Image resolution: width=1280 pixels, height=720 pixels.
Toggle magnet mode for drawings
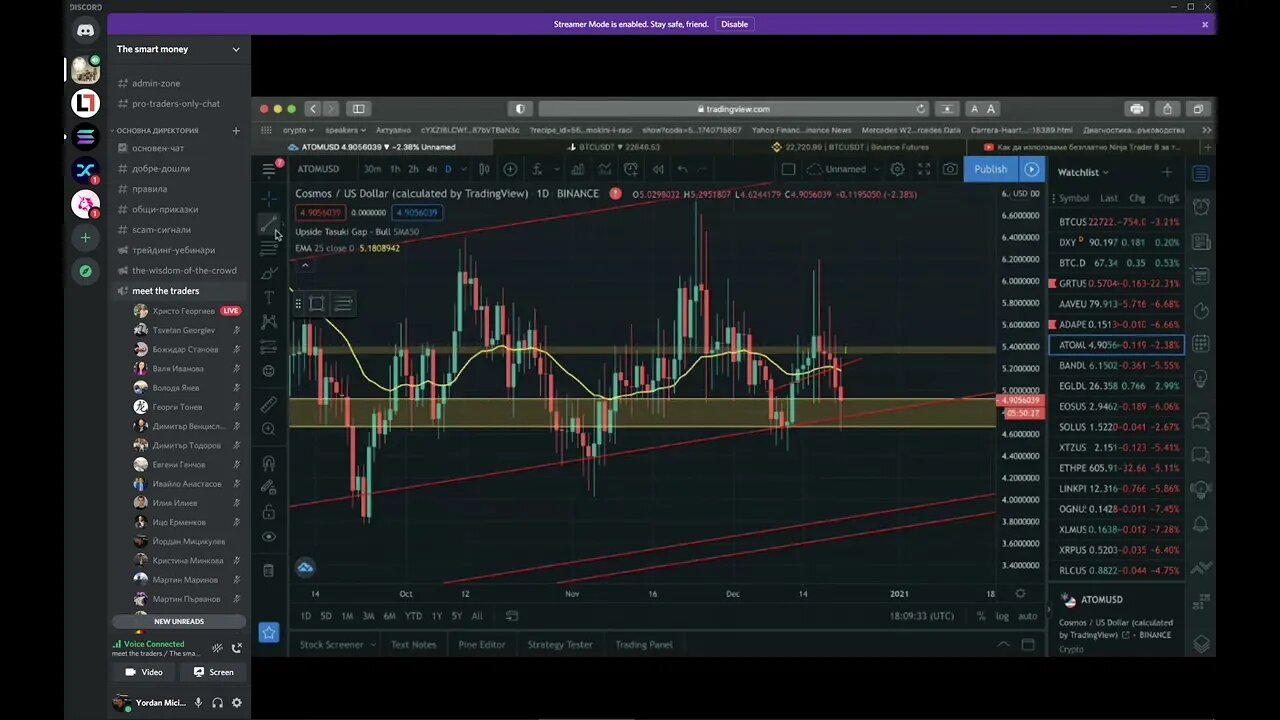(x=268, y=463)
